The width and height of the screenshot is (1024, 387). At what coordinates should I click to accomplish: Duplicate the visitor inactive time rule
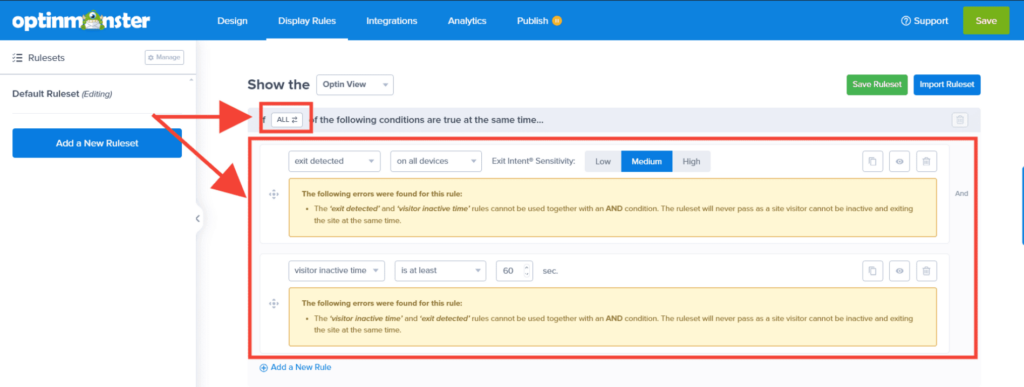(872, 271)
